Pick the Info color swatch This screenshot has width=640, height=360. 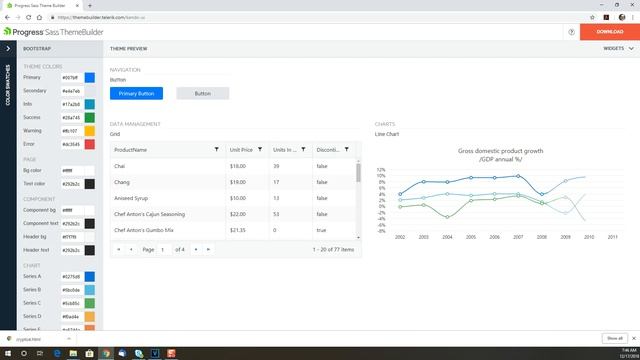[90, 104]
